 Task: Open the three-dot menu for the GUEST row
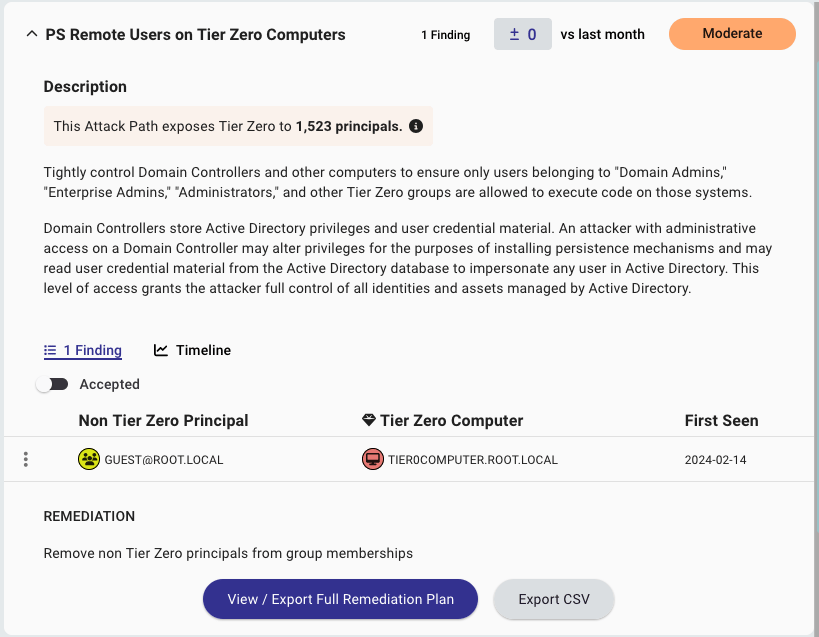[26, 459]
